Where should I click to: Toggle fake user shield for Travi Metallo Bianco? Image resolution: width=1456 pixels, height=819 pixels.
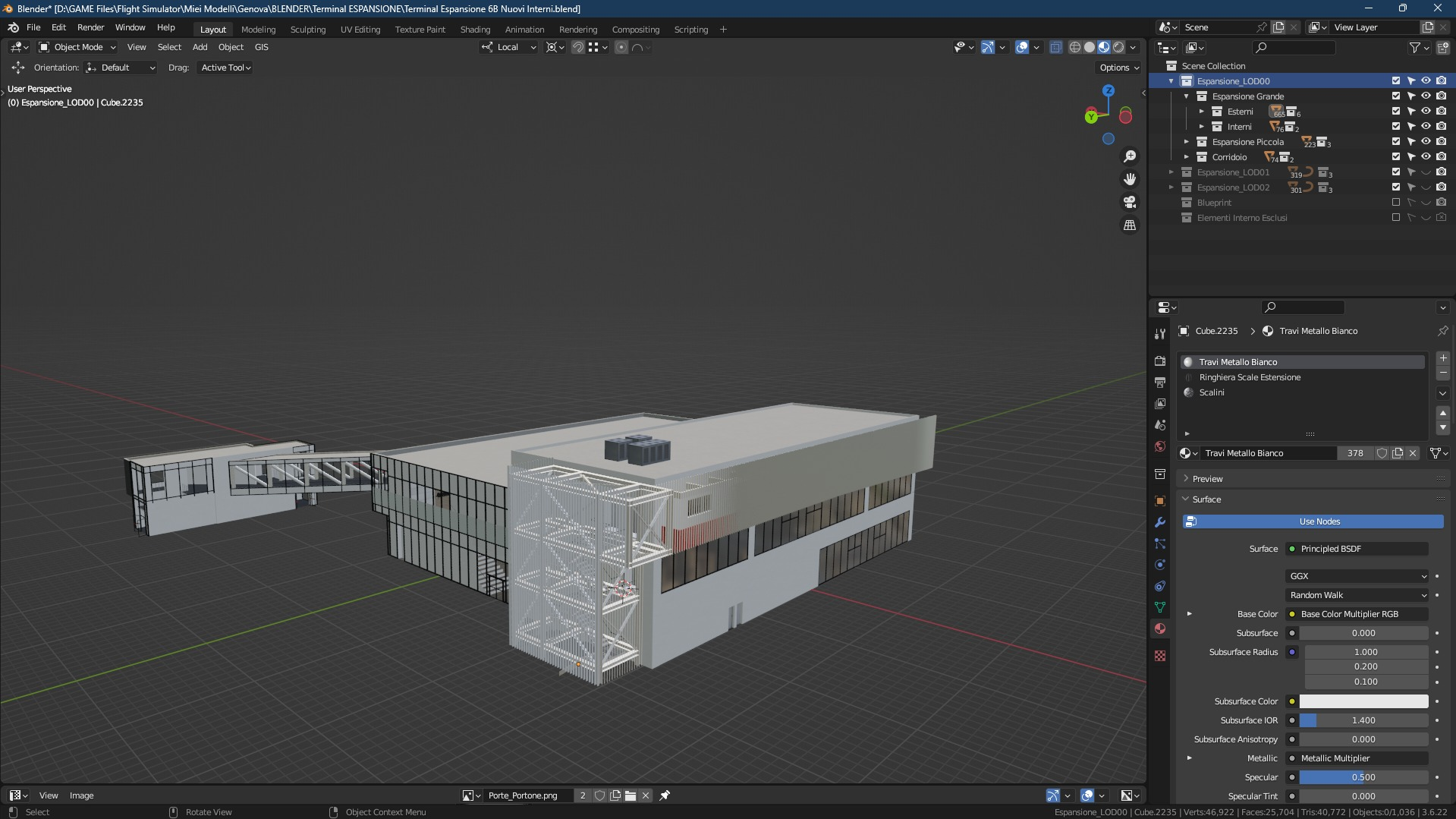(1382, 453)
